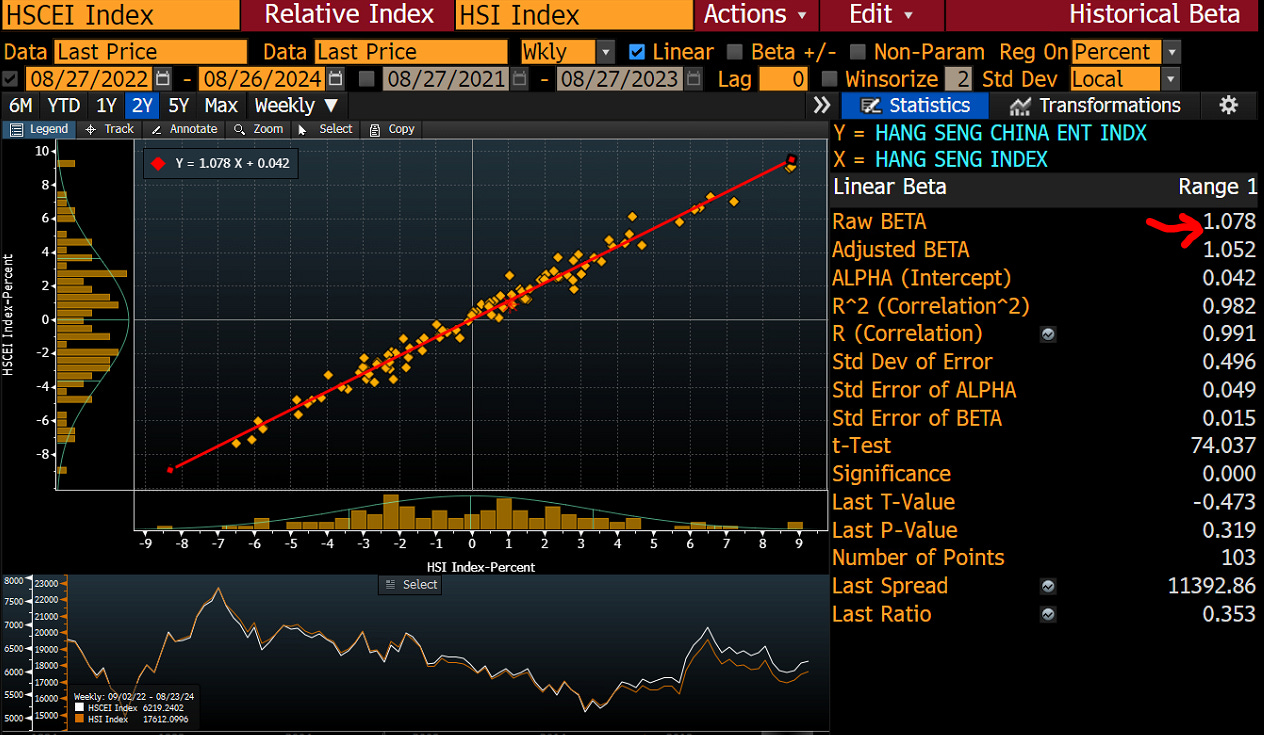Click the ALPHA (Intercept) row
This screenshot has width=1264, height=735.
pos(1044,278)
